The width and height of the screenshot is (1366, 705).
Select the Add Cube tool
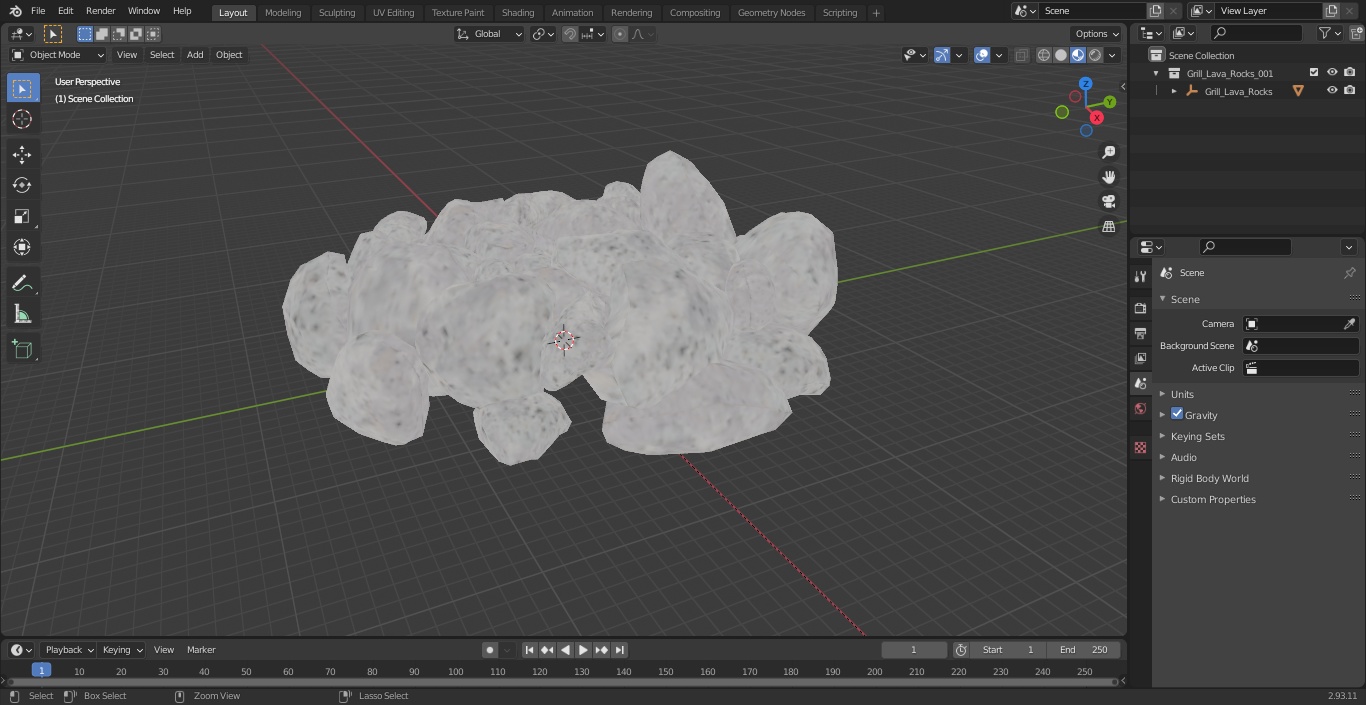tap(22, 350)
